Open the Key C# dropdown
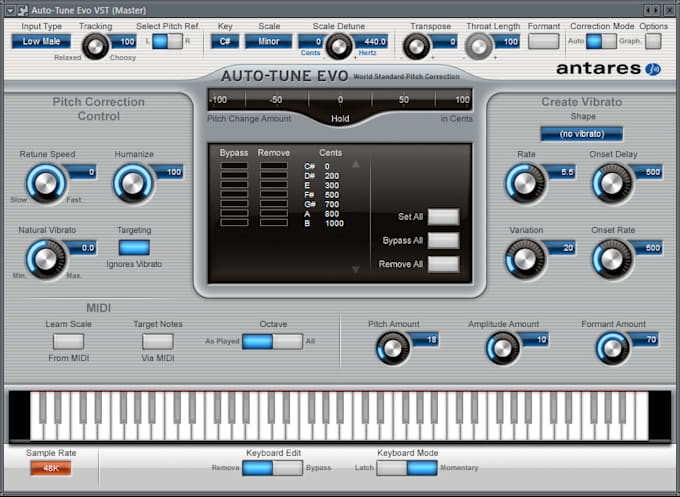 point(225,42)
